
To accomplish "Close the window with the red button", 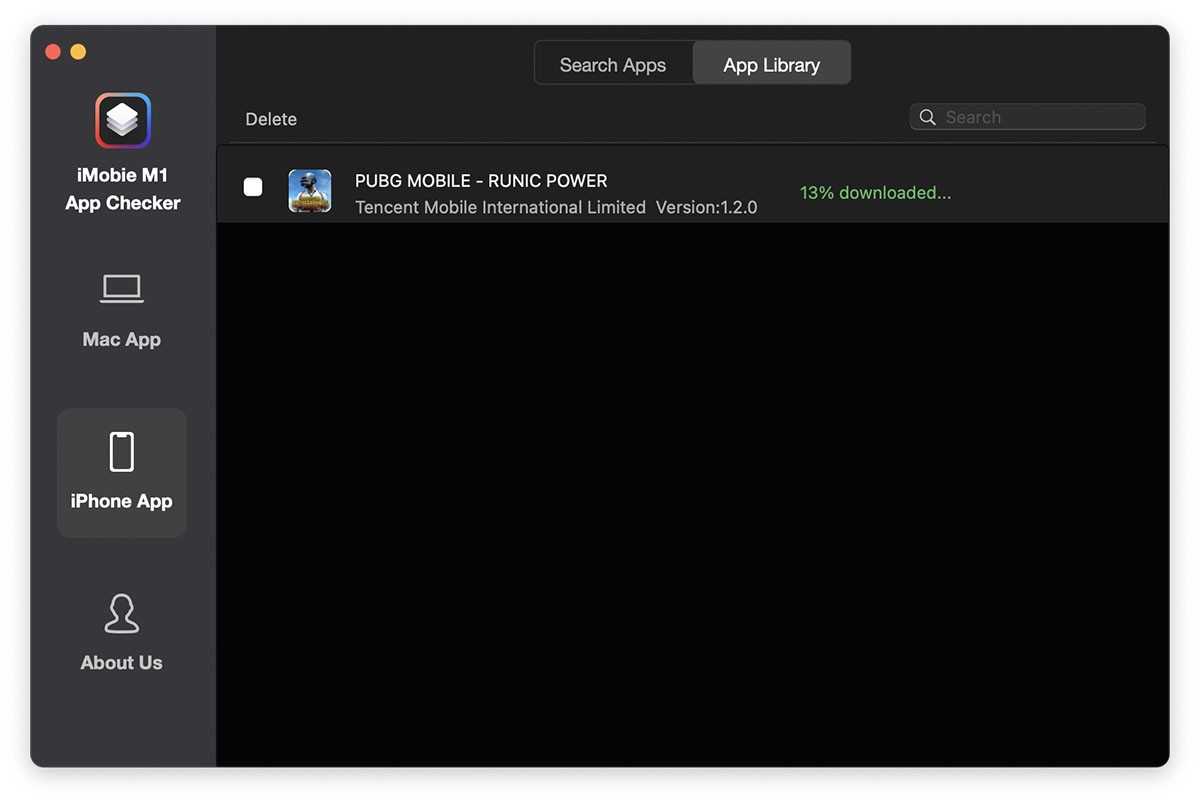I will [x=54, y=52].
